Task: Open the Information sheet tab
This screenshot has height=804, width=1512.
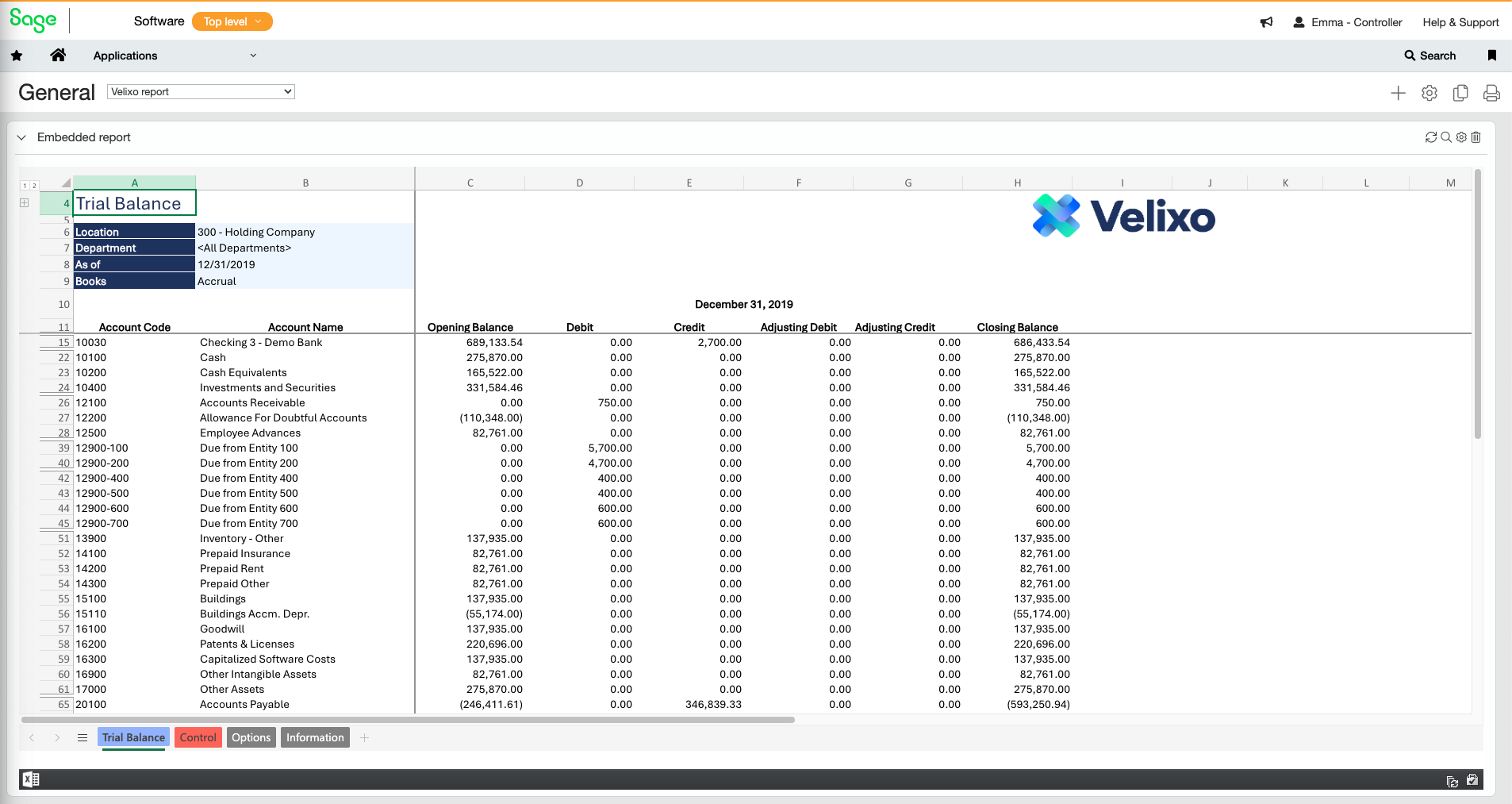Action: click(x=315, y=737)
